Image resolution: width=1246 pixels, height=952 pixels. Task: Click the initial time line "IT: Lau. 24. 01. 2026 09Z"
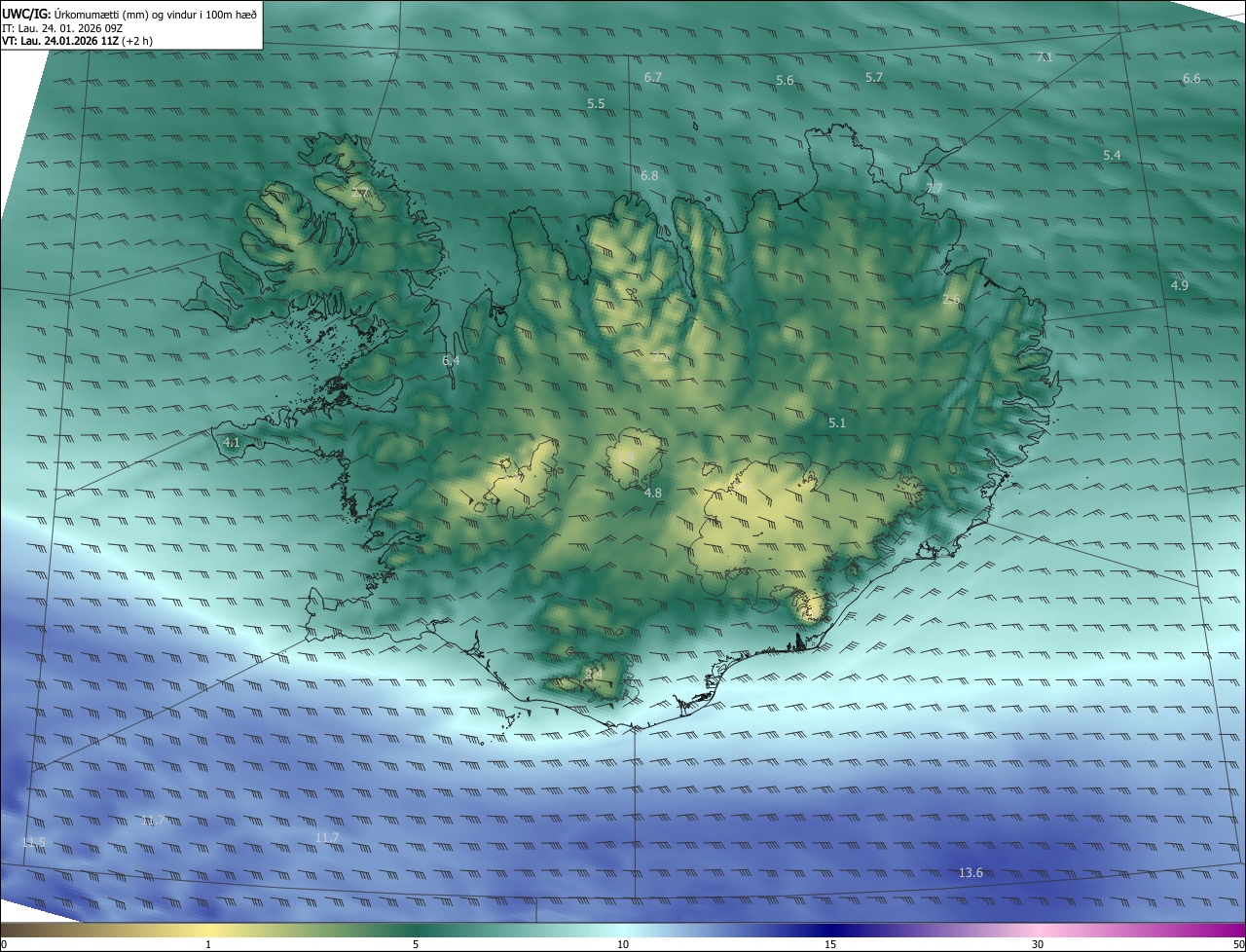coord(62,27)
